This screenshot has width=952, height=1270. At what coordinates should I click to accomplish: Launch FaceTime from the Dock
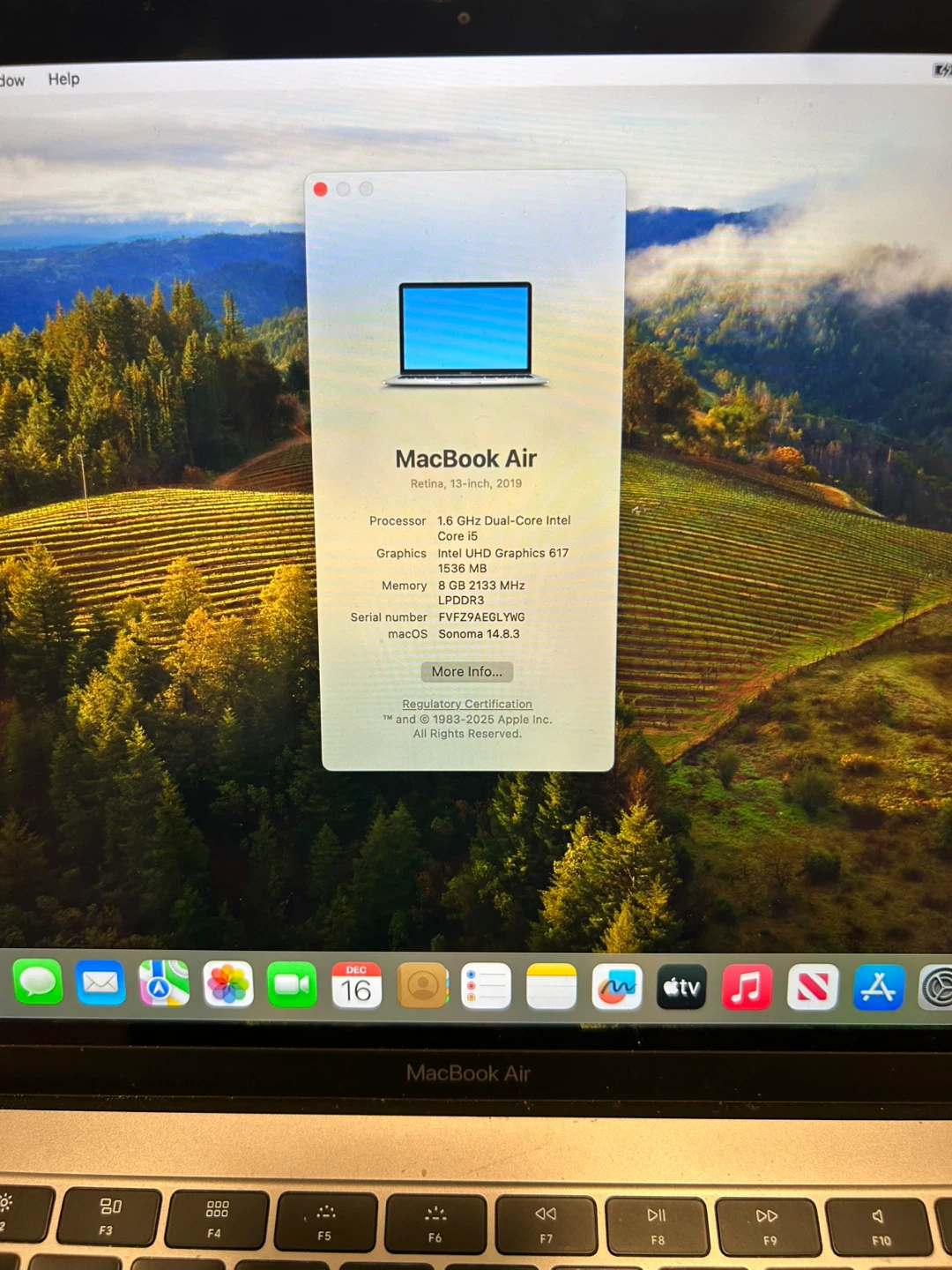pyautogui.click(x=292, y=984)
